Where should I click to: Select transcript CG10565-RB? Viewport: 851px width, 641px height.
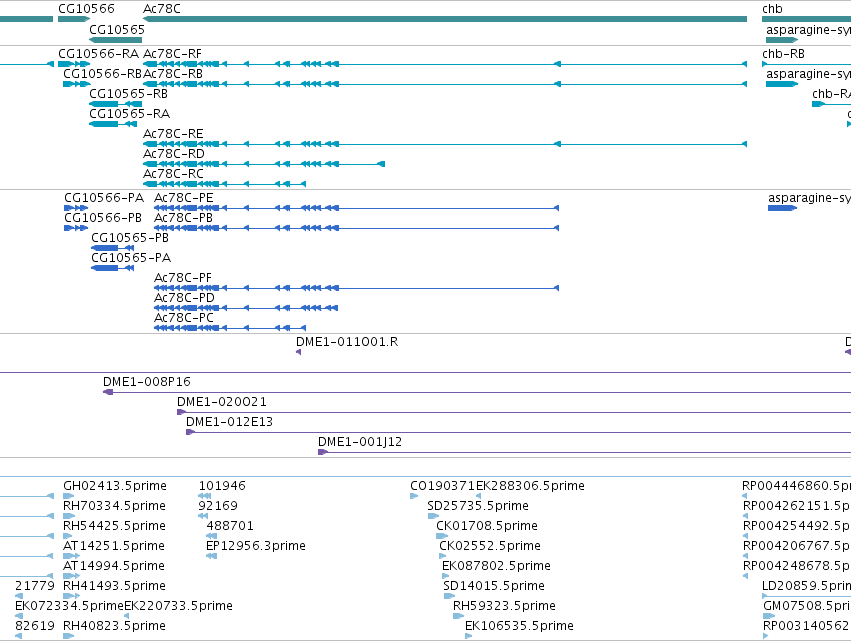click(116, 104)
